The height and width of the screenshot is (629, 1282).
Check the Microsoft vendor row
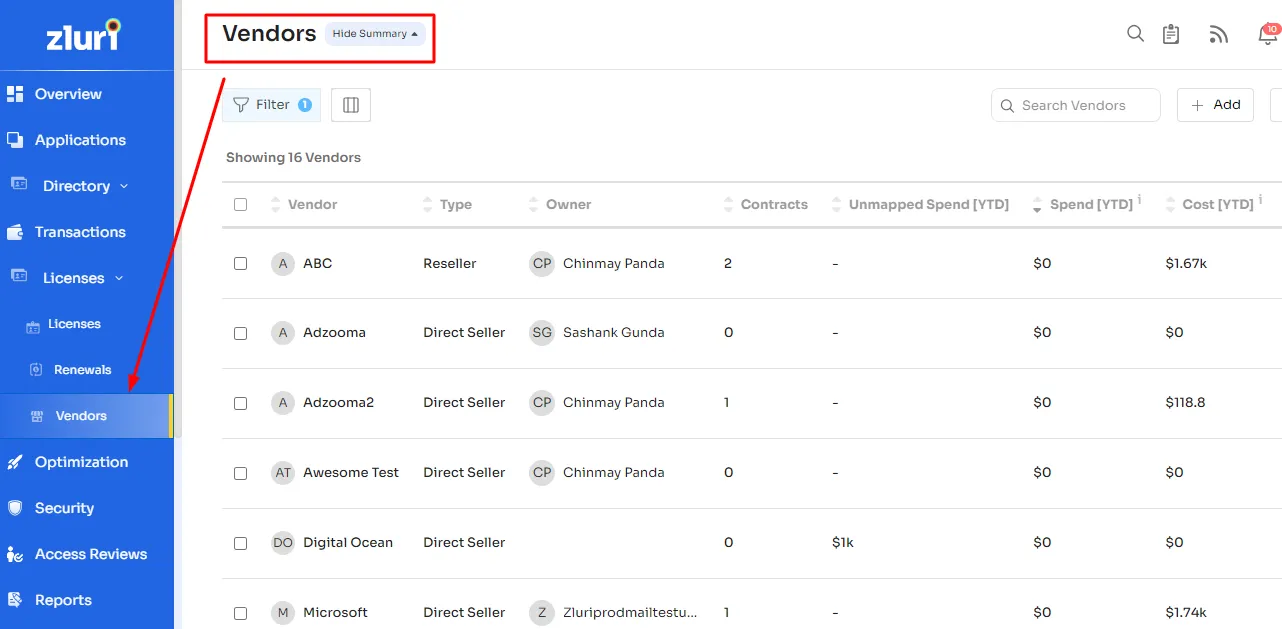click(x=240, y=613)
